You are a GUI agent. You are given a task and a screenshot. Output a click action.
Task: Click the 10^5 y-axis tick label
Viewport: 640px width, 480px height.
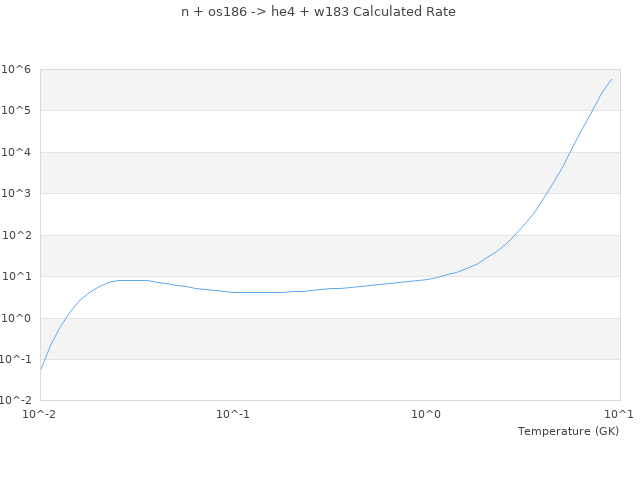pyautogui.click(x=17, y=110)
